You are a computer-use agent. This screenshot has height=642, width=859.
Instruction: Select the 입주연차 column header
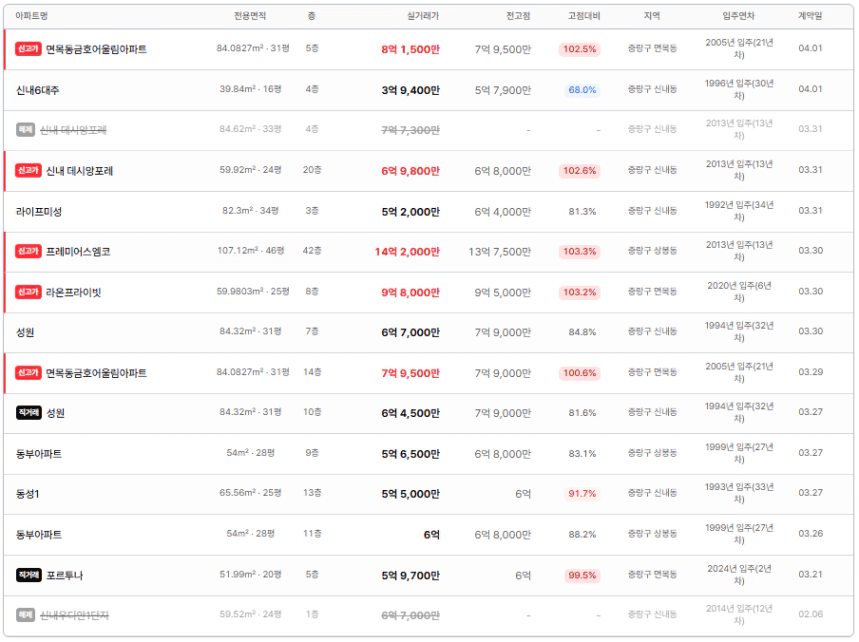click(739, 16)
